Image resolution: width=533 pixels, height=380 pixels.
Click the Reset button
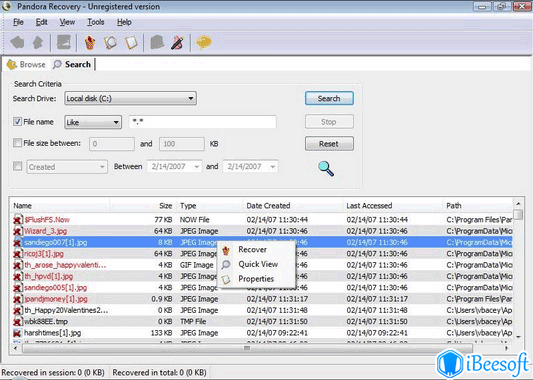click(329, 144)
